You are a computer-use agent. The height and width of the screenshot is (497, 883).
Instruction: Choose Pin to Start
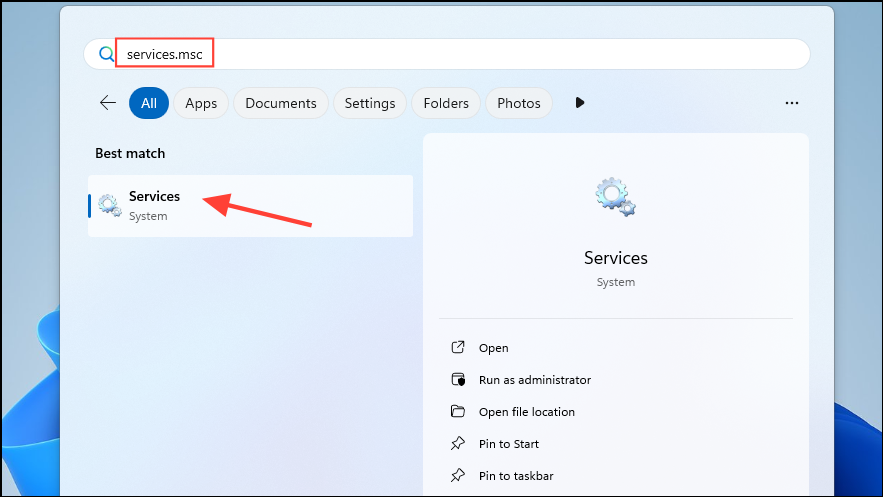(x=509, y=444)
